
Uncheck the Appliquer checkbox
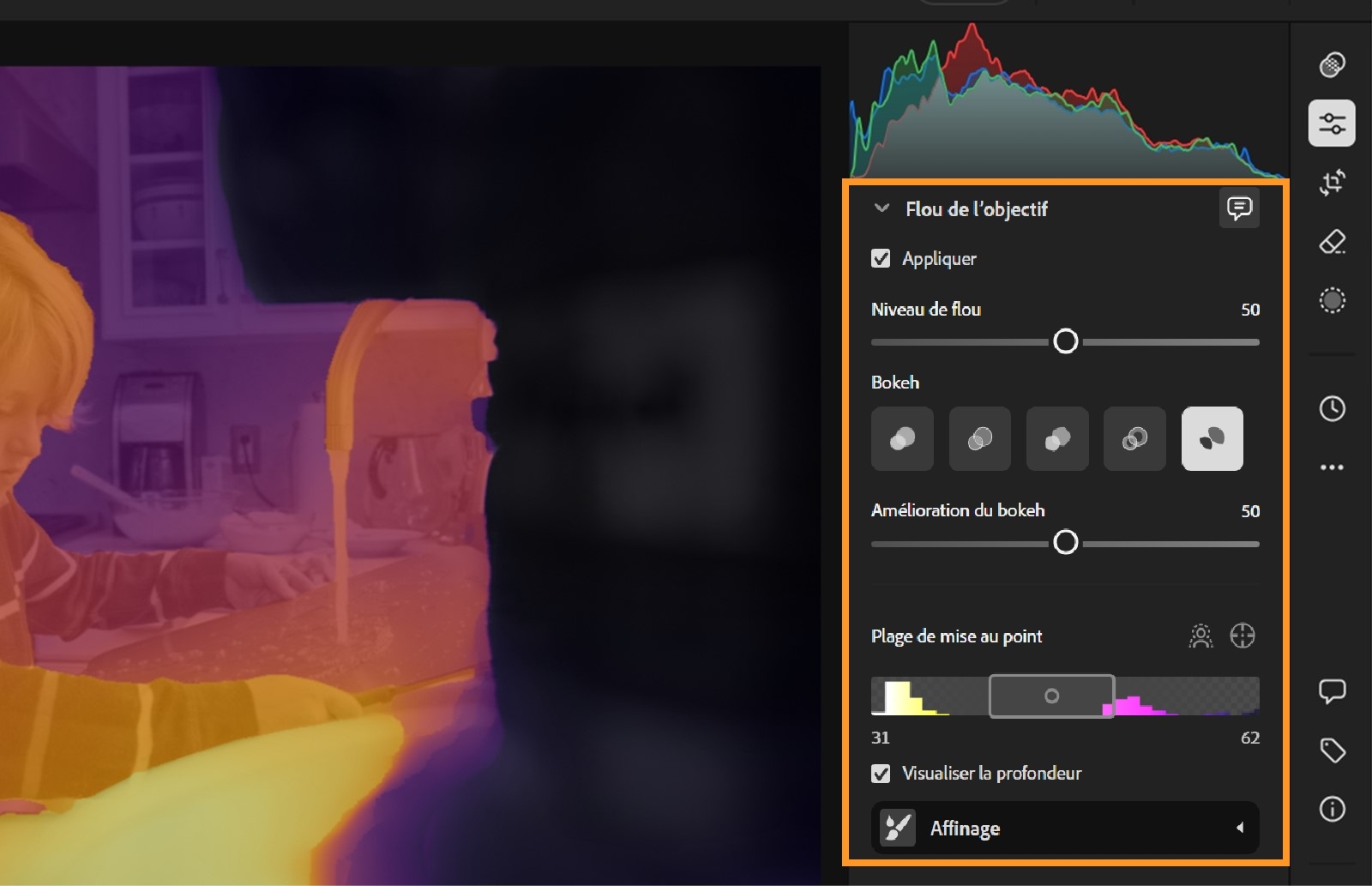click(880, 258)
